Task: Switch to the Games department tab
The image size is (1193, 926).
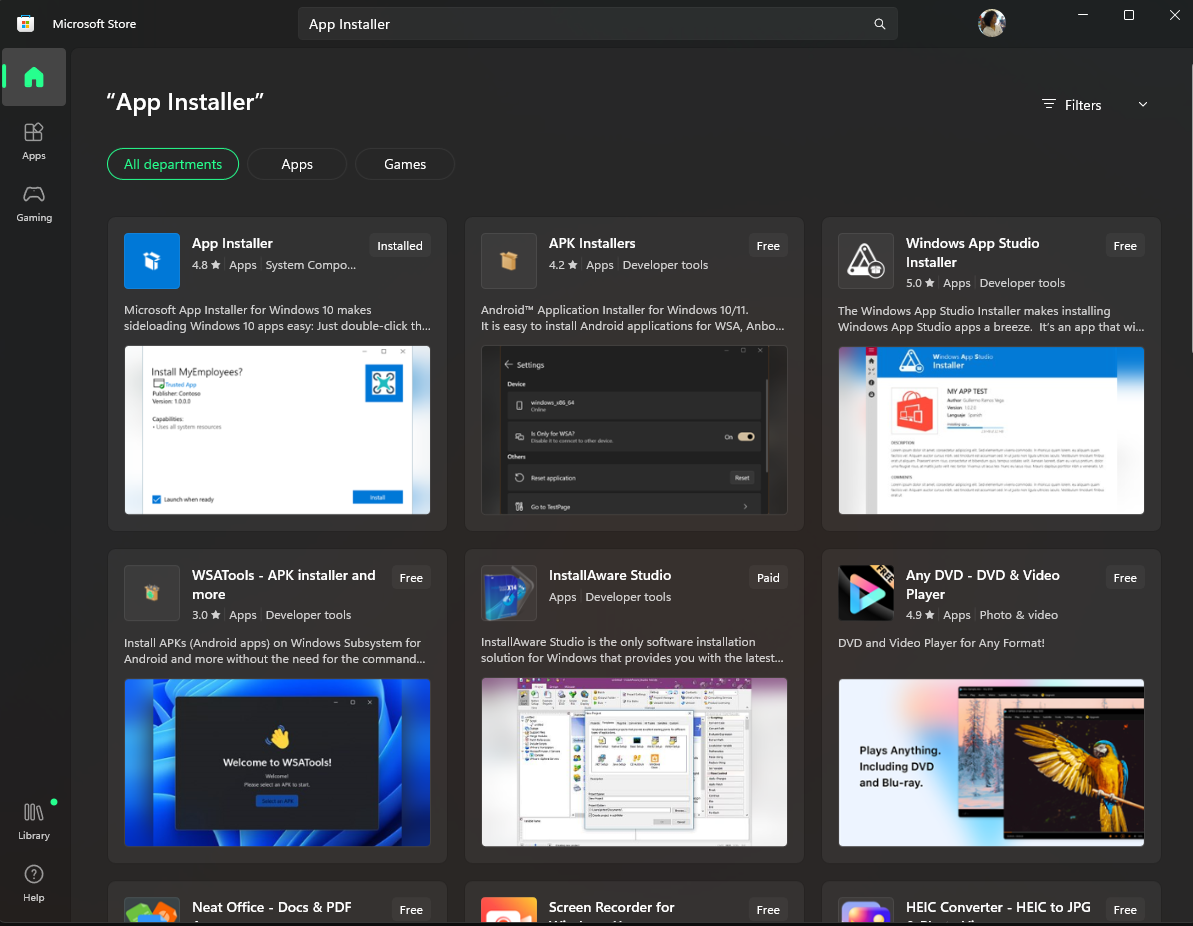Action: [404, 163]
